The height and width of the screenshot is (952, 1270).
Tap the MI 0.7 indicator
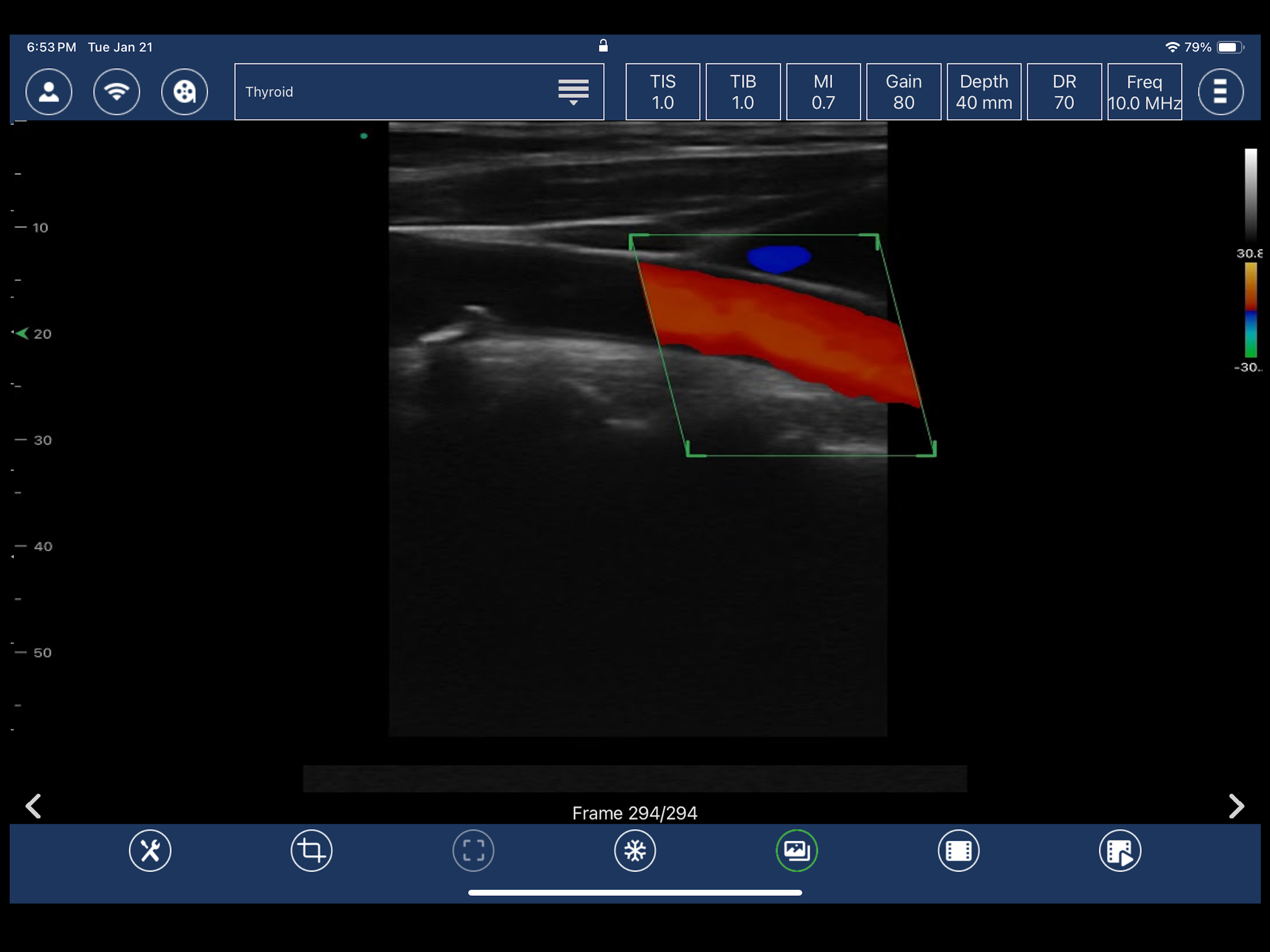pos(823,92)
